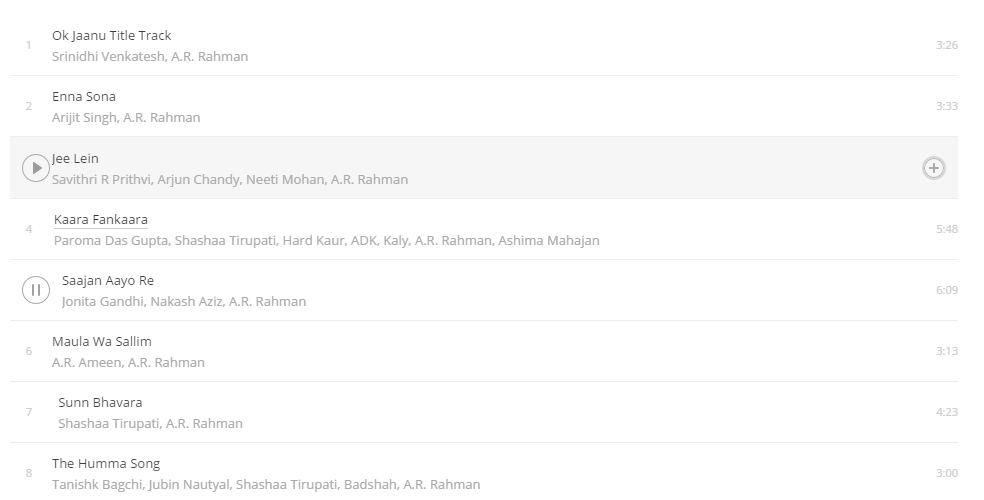Screen dimensions: 984x500
Task: Open artist Jonita Gandhi
Action: pos(102,301)
